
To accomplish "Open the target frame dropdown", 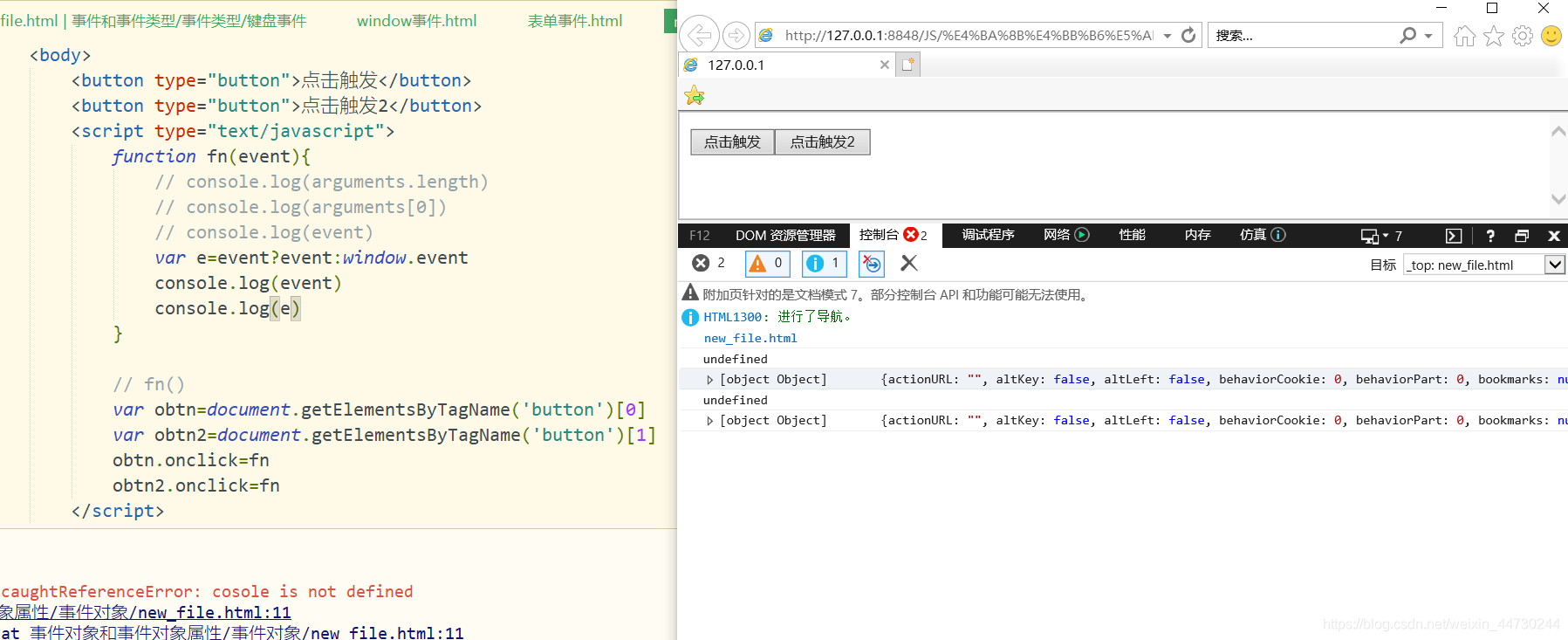I will coord(1555,265).
